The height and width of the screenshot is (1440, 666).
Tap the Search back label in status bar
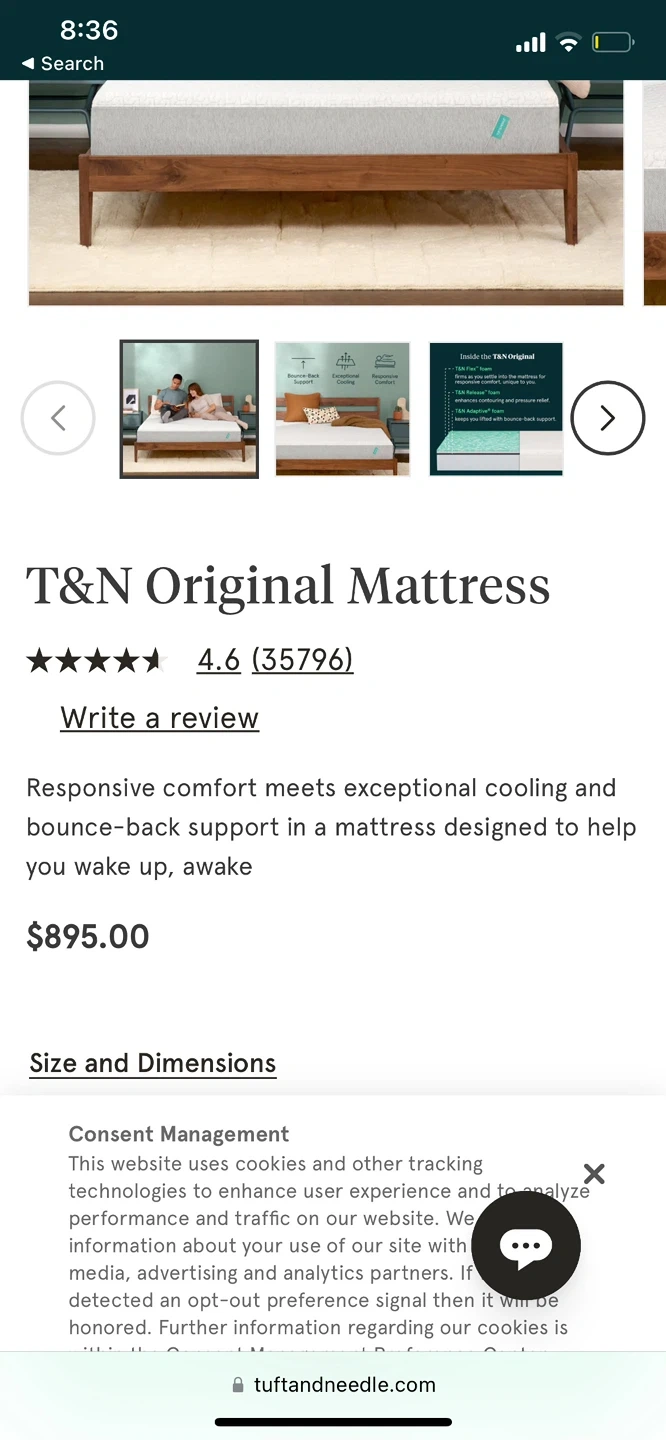point(72,63)
